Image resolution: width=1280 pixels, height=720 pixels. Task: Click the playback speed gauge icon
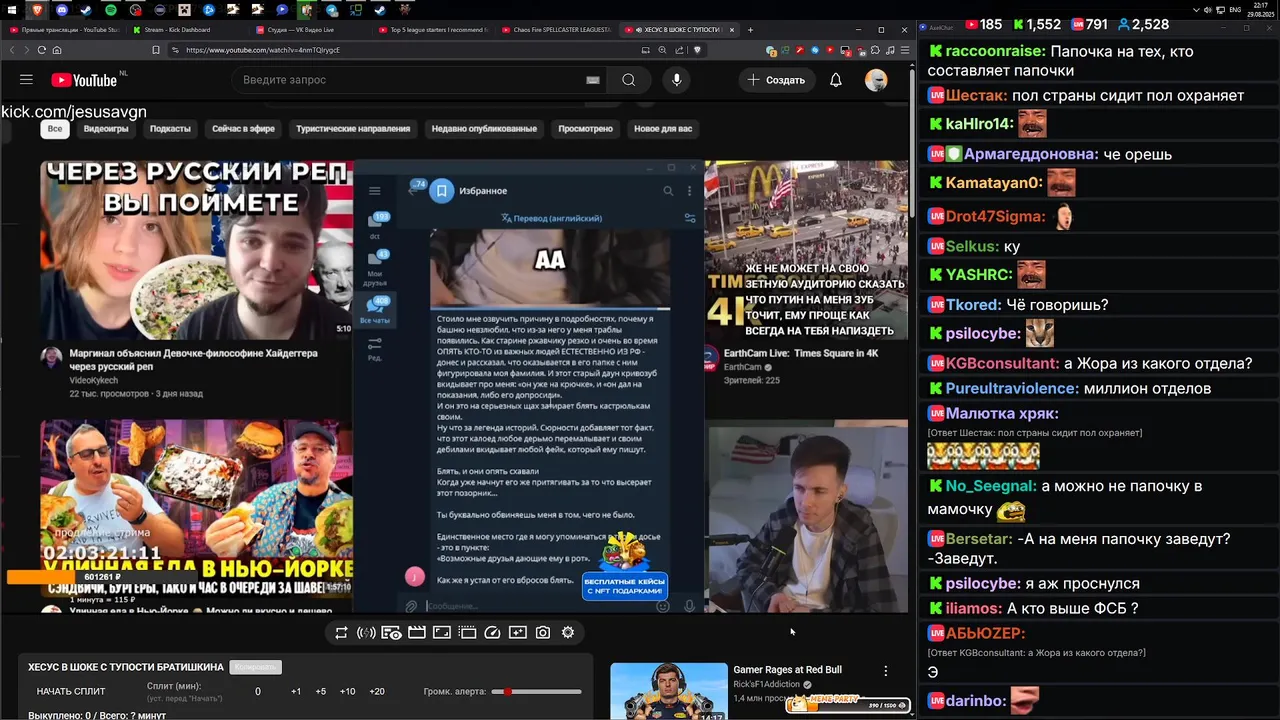tap(492, 632)
